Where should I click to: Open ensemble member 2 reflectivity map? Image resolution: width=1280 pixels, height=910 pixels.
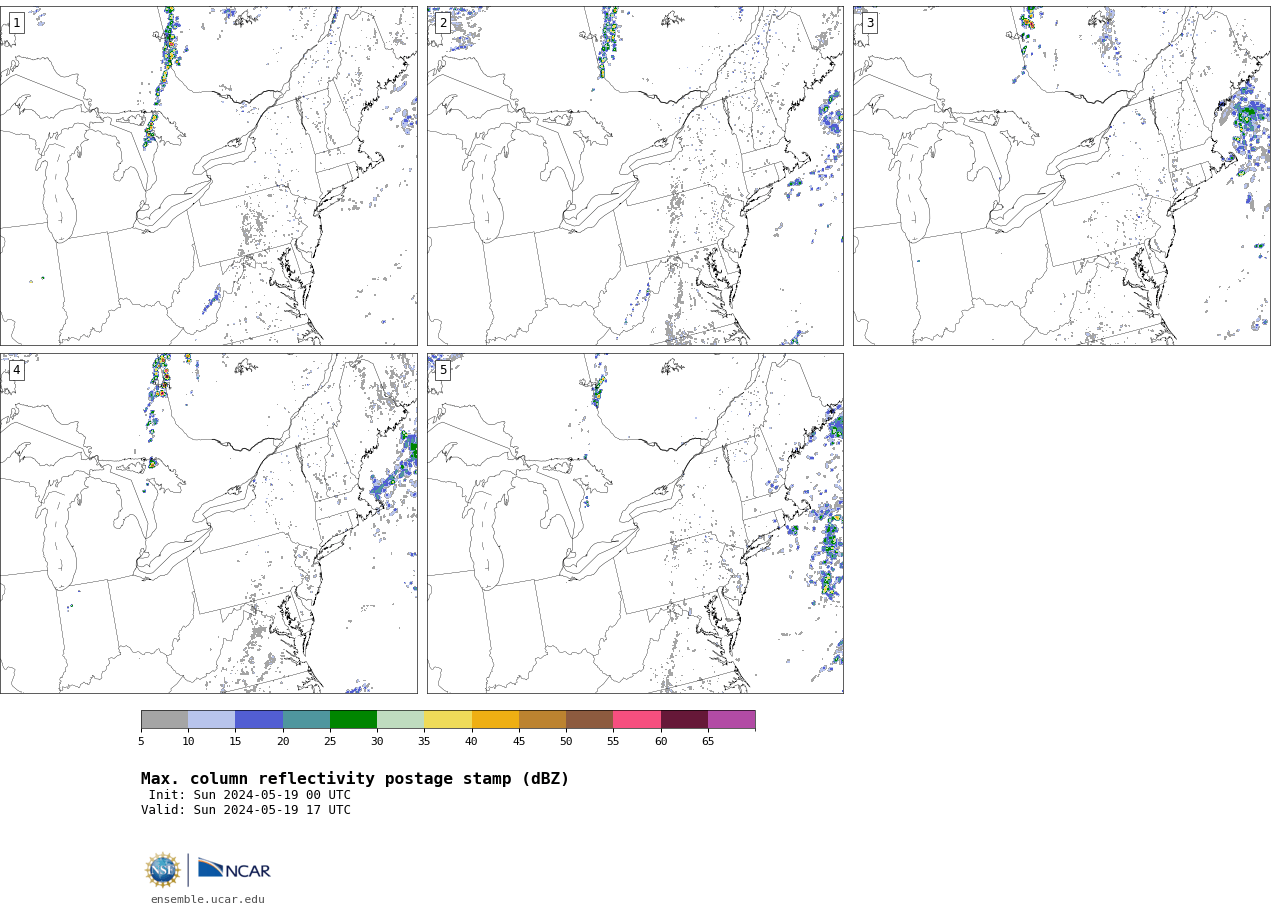tap(635, 176)
